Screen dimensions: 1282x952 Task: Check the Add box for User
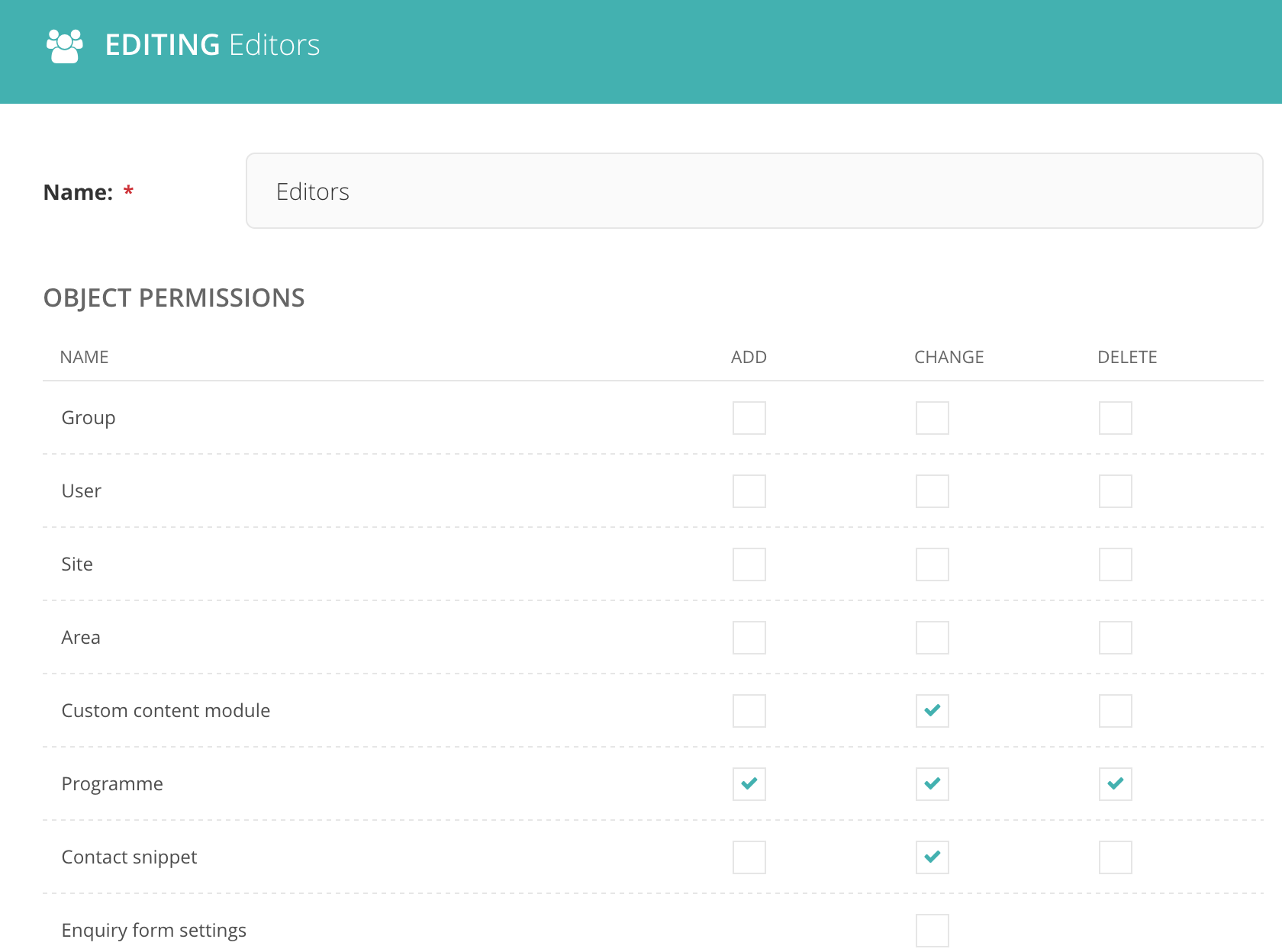[x=749, y=491]
